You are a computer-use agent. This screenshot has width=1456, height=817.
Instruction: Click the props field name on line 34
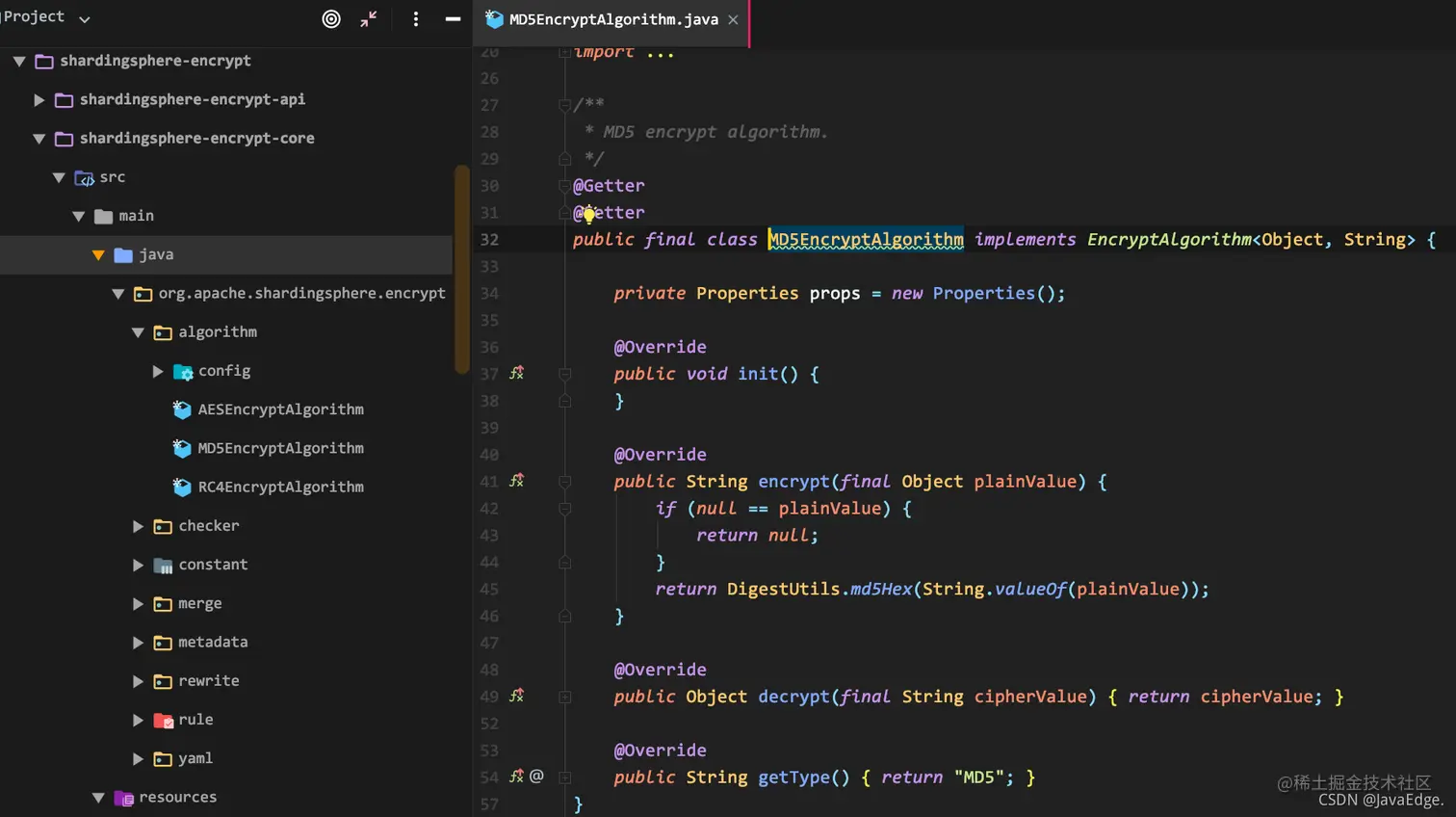pos(834,294)
